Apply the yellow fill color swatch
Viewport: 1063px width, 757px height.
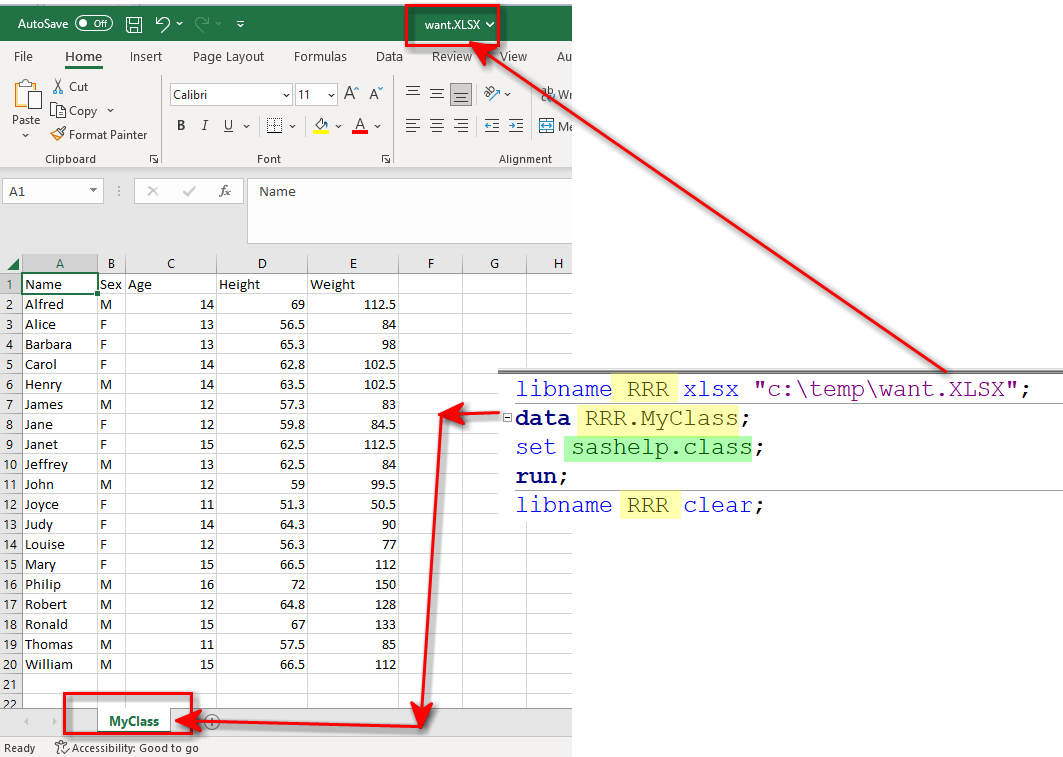coord(321,126)
